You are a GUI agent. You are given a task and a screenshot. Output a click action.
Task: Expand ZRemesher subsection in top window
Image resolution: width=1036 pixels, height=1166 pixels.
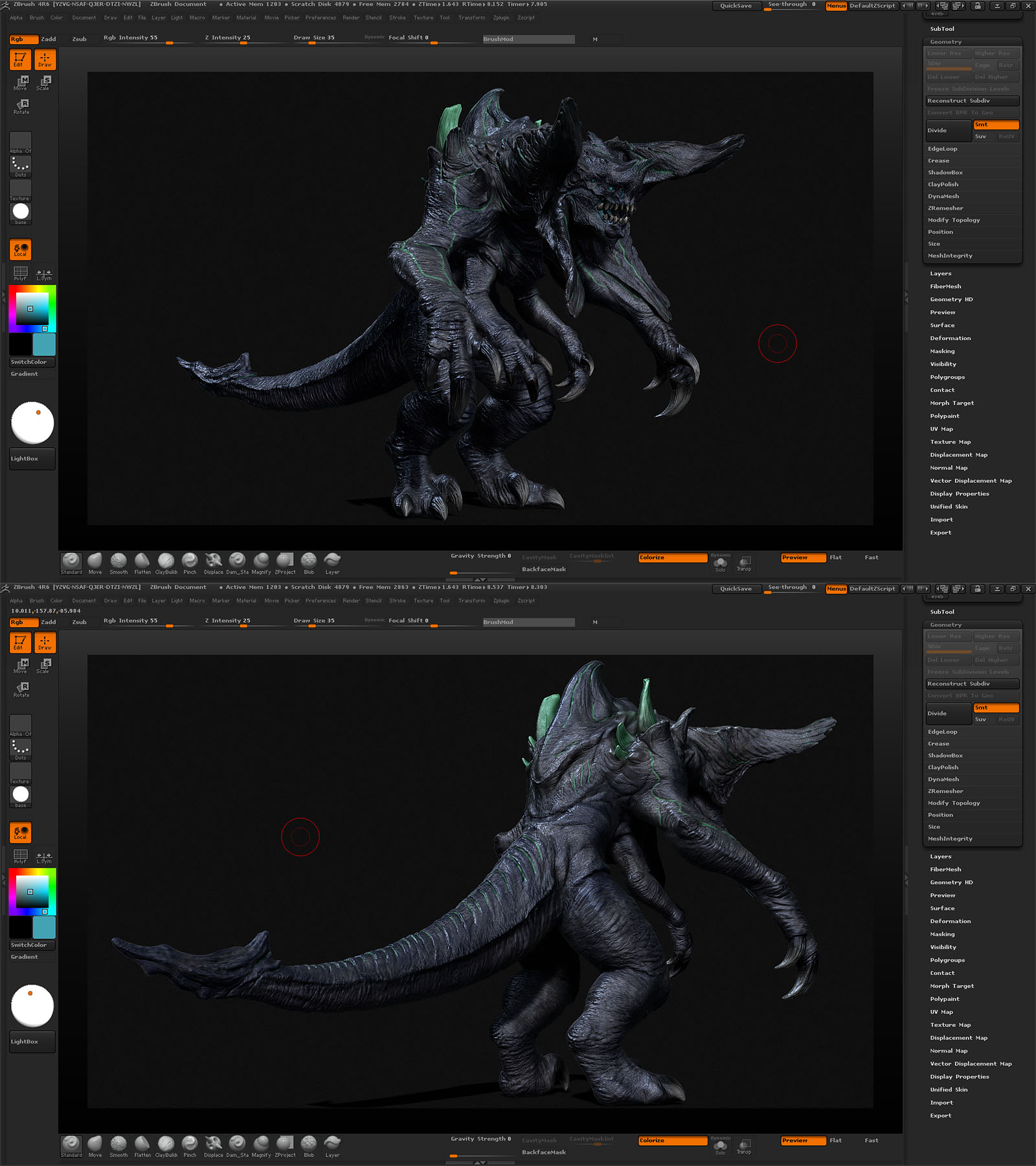click(x=945, y=208)
